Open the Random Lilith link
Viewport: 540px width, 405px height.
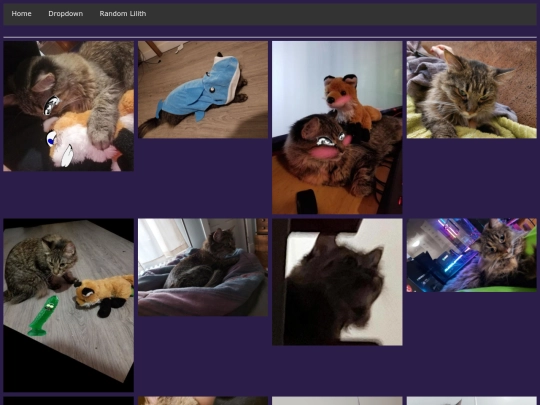coord(123,14)
